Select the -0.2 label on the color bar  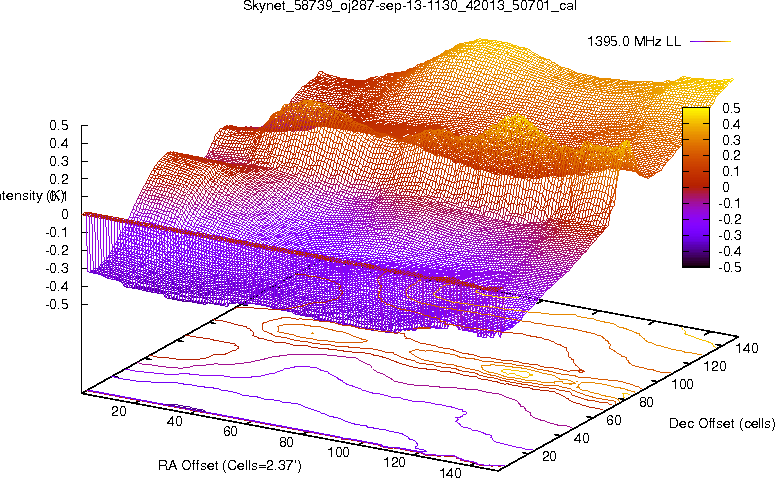tap(730, 219)
